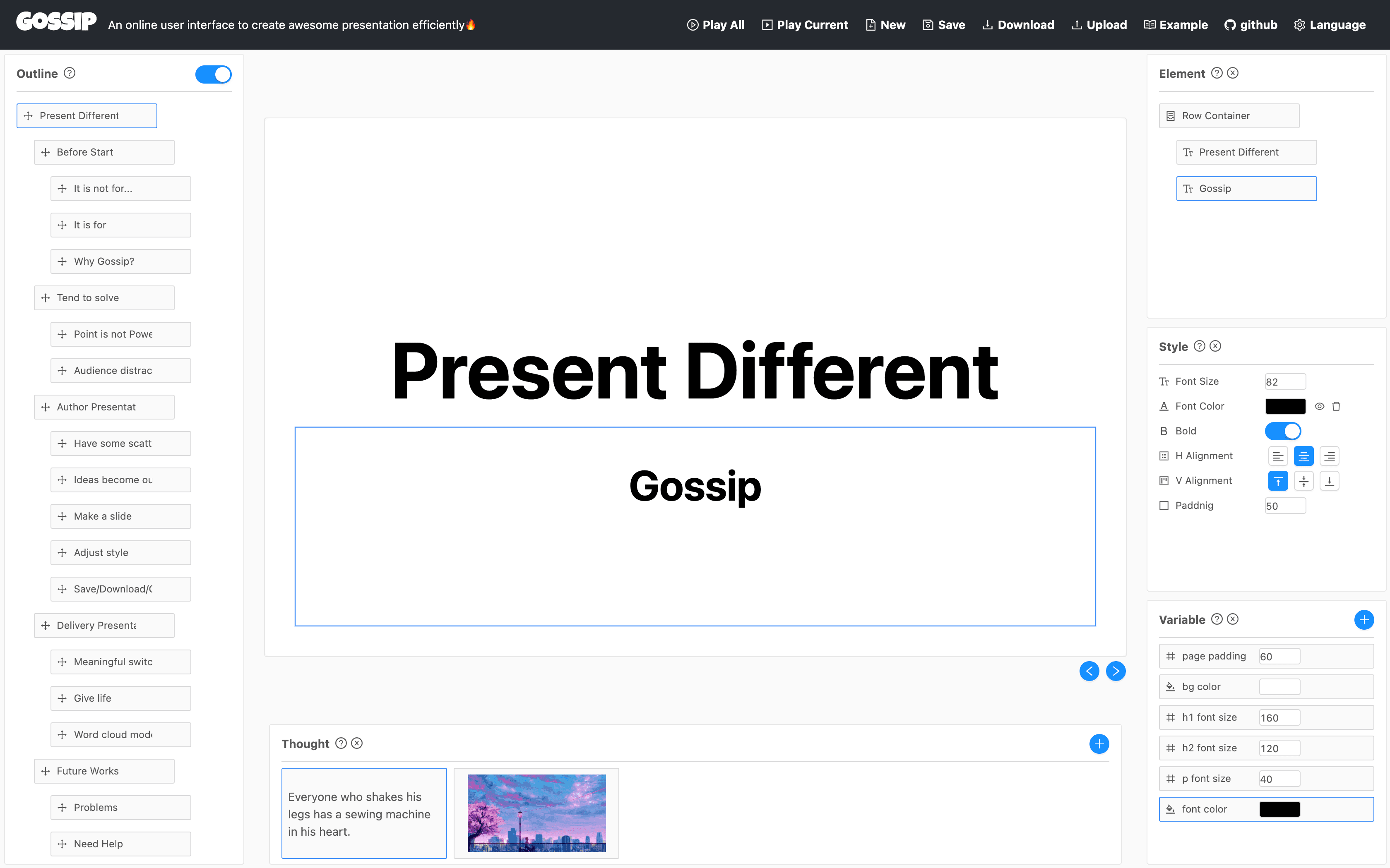Image resolution: width=1390 pixels, height=868 pixels.
Task: Click the github icon in the header
Action: [x=1229, y=25]
